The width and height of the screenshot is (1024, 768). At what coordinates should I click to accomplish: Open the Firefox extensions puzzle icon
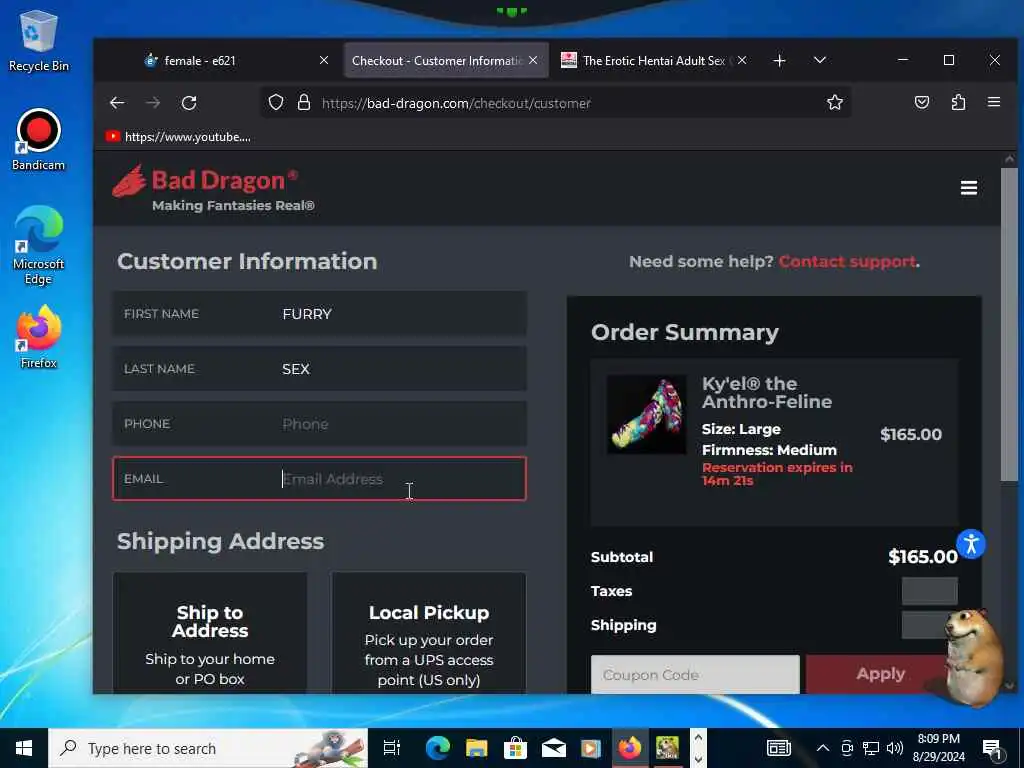click(x=958, y=103)
